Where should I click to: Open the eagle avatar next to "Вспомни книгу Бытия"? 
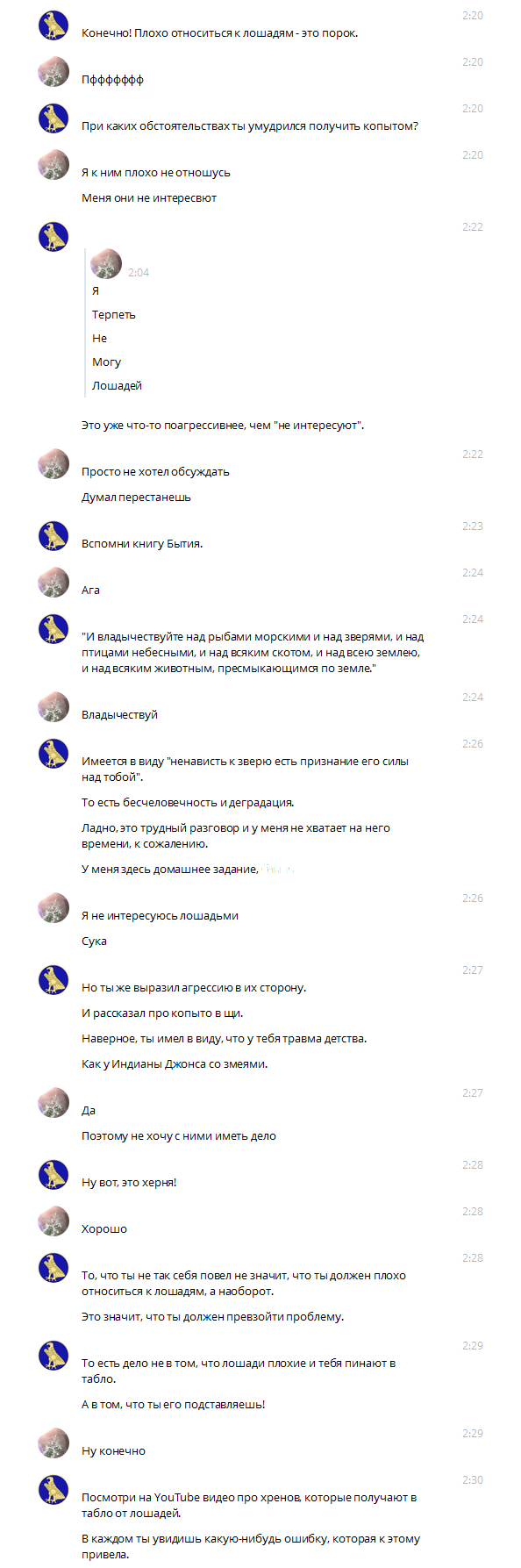pyautogui.click(x=54, y=536)
